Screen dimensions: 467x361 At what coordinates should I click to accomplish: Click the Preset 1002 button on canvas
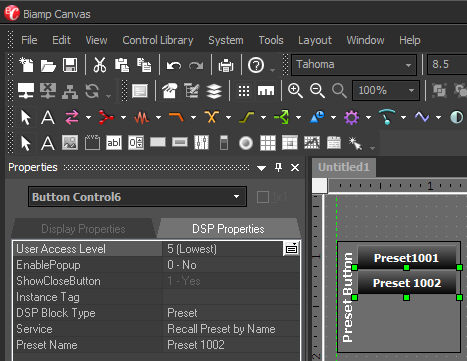[407, 283]
